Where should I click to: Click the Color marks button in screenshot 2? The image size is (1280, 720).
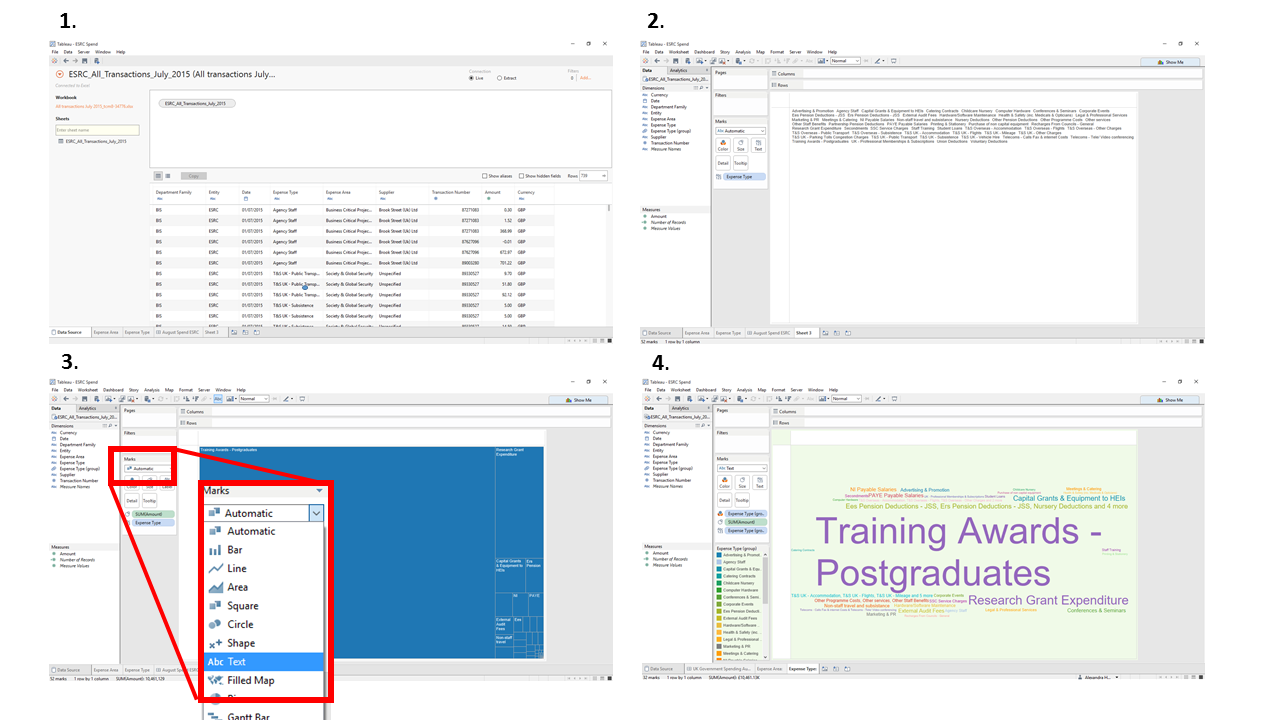[723, 146]
